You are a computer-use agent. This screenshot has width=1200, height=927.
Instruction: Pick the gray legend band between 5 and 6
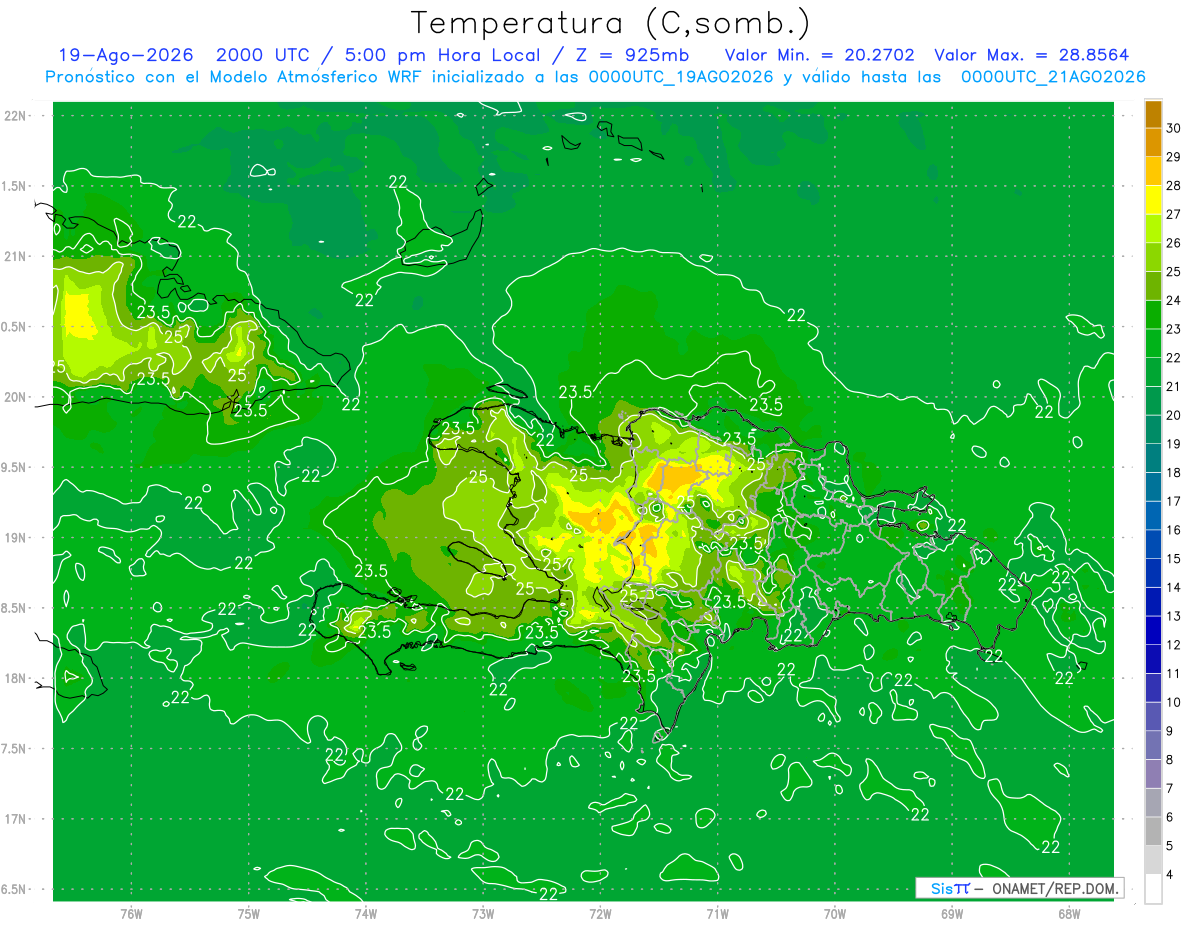[x=1153, y=831]
